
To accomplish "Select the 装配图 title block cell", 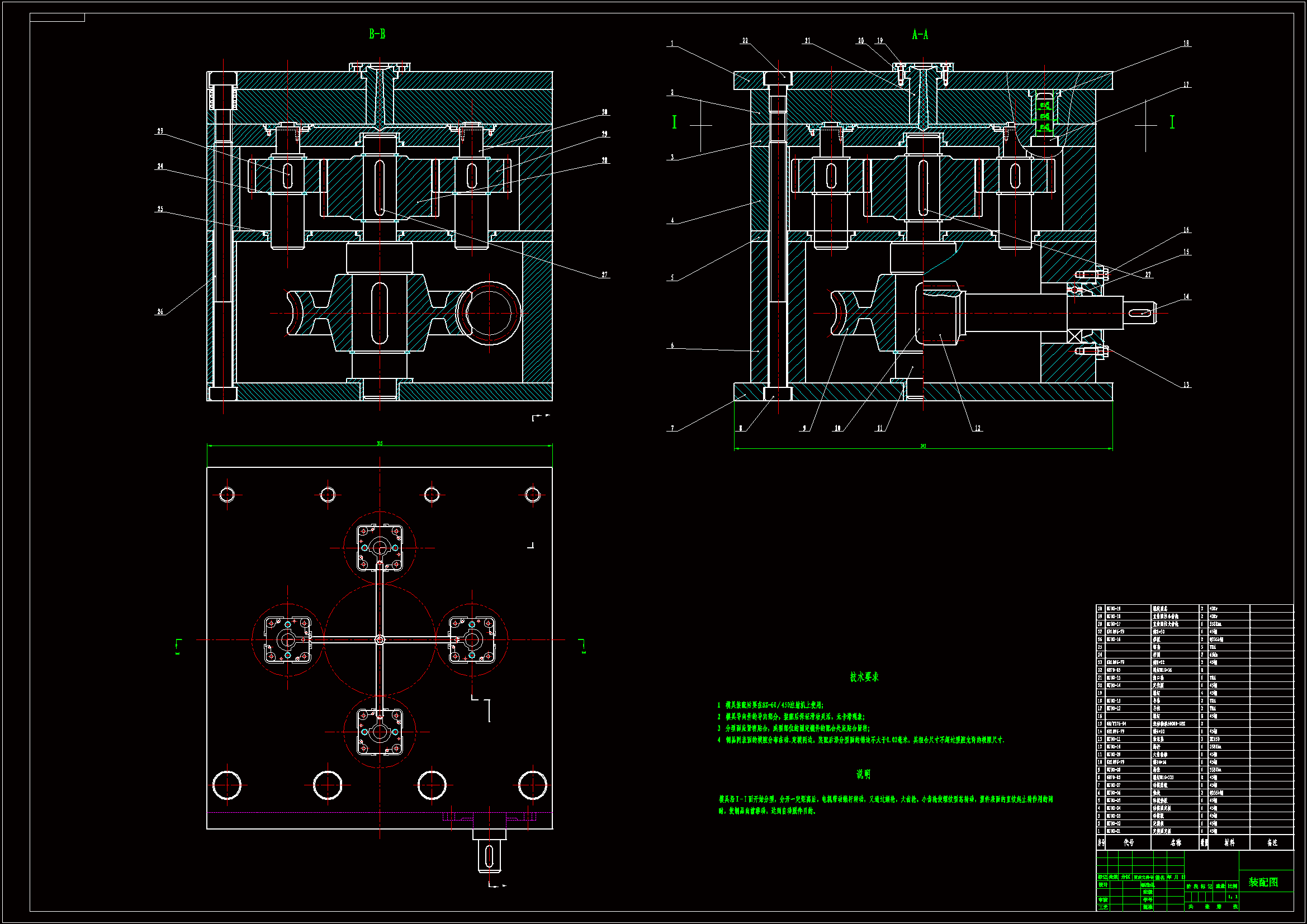I will (x=1263, y=883).
